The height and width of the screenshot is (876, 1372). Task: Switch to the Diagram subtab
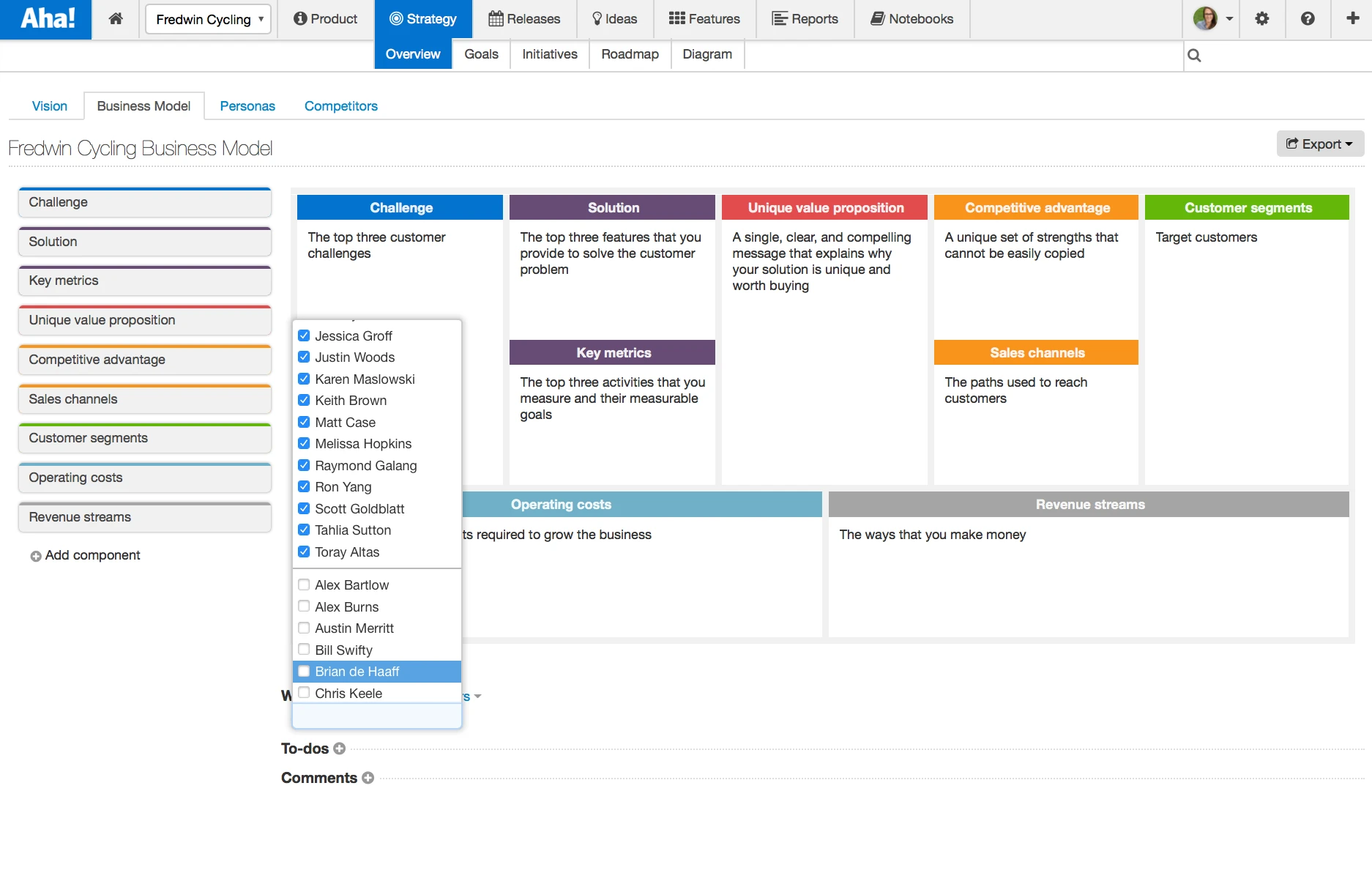(707, 54)
